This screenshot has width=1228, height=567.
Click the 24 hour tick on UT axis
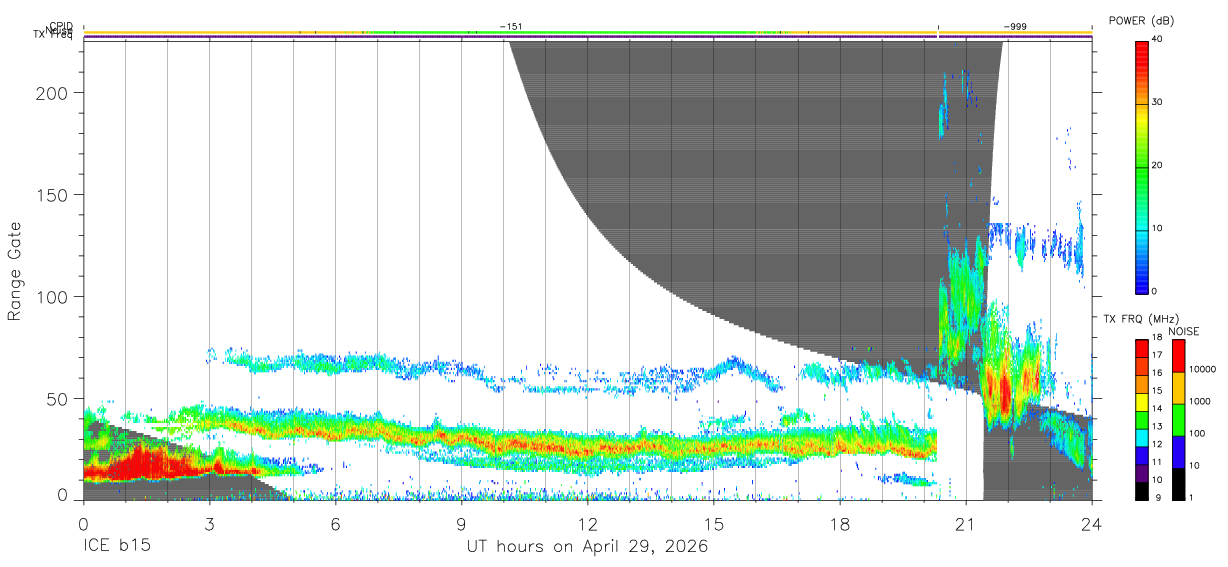point(1092,524)
